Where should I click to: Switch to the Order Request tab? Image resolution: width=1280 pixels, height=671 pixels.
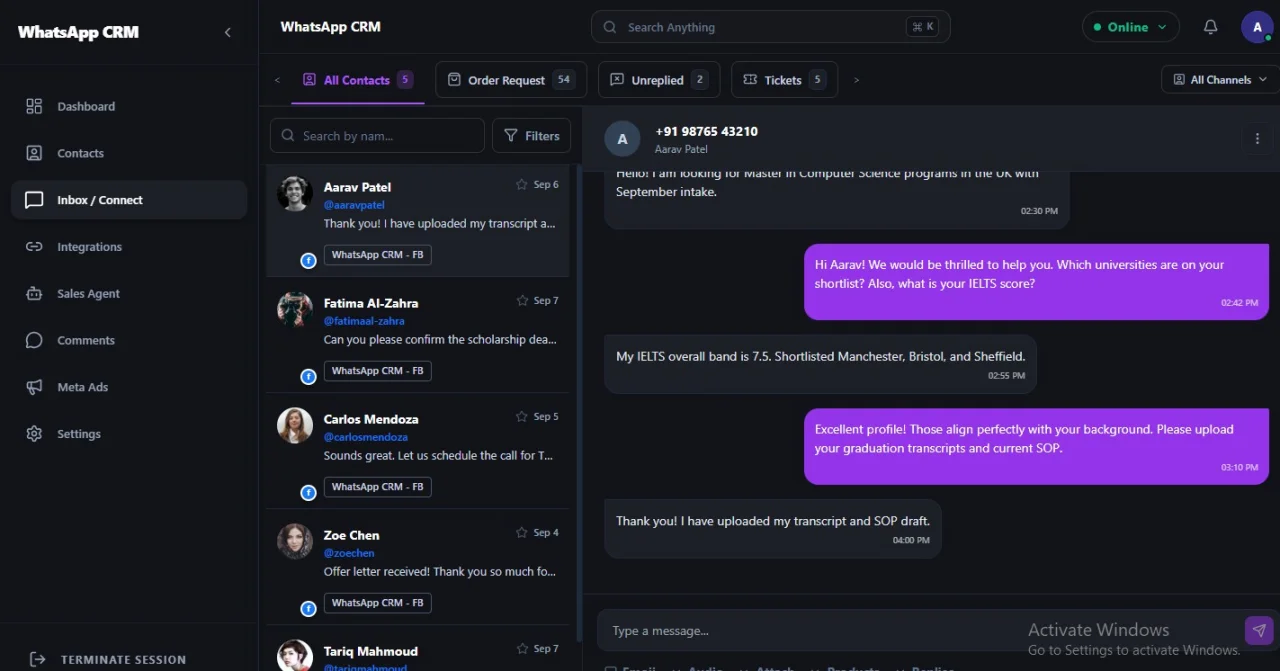point(511,80)
